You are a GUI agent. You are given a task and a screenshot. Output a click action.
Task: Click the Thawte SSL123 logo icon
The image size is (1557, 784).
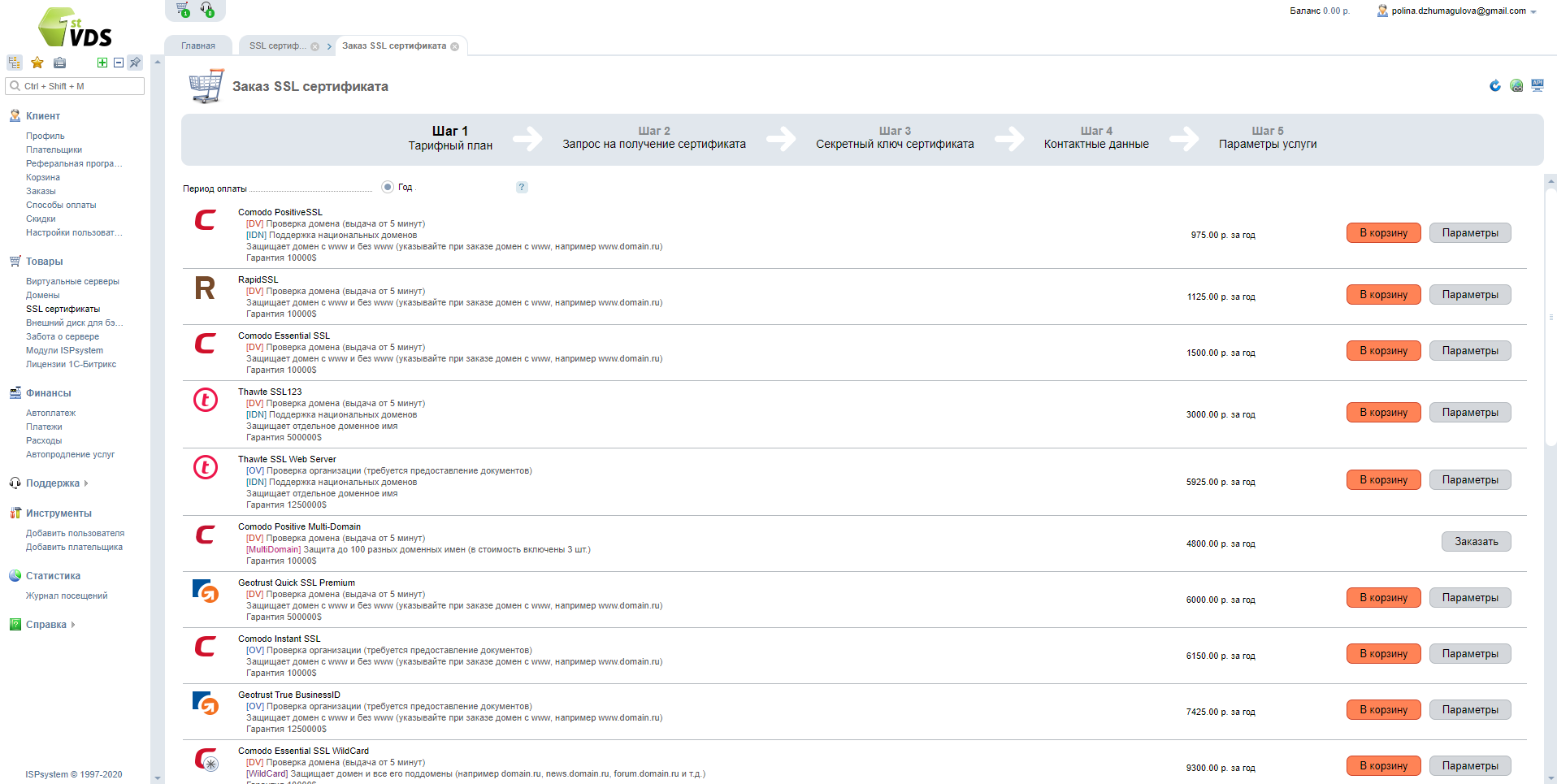[206, 400]
